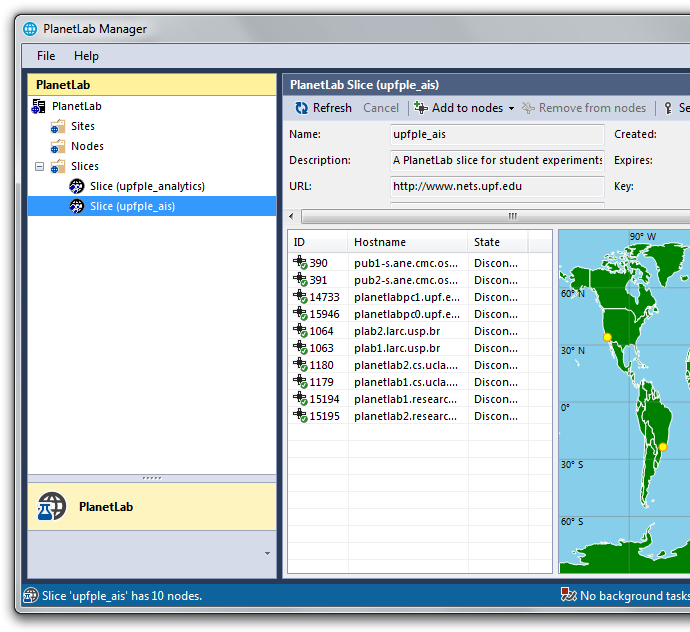Open the File menu

click(x=46, y=56)
